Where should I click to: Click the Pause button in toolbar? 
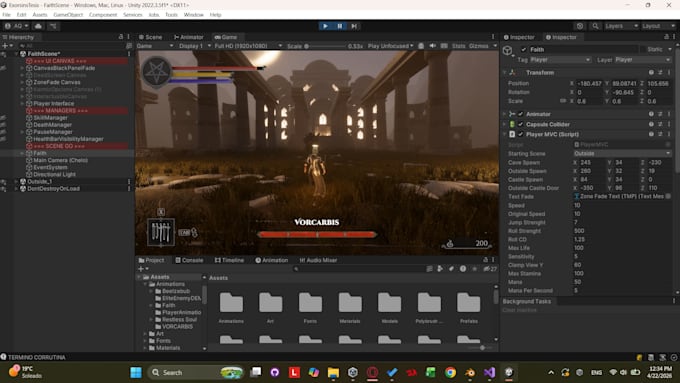[340, 26]
